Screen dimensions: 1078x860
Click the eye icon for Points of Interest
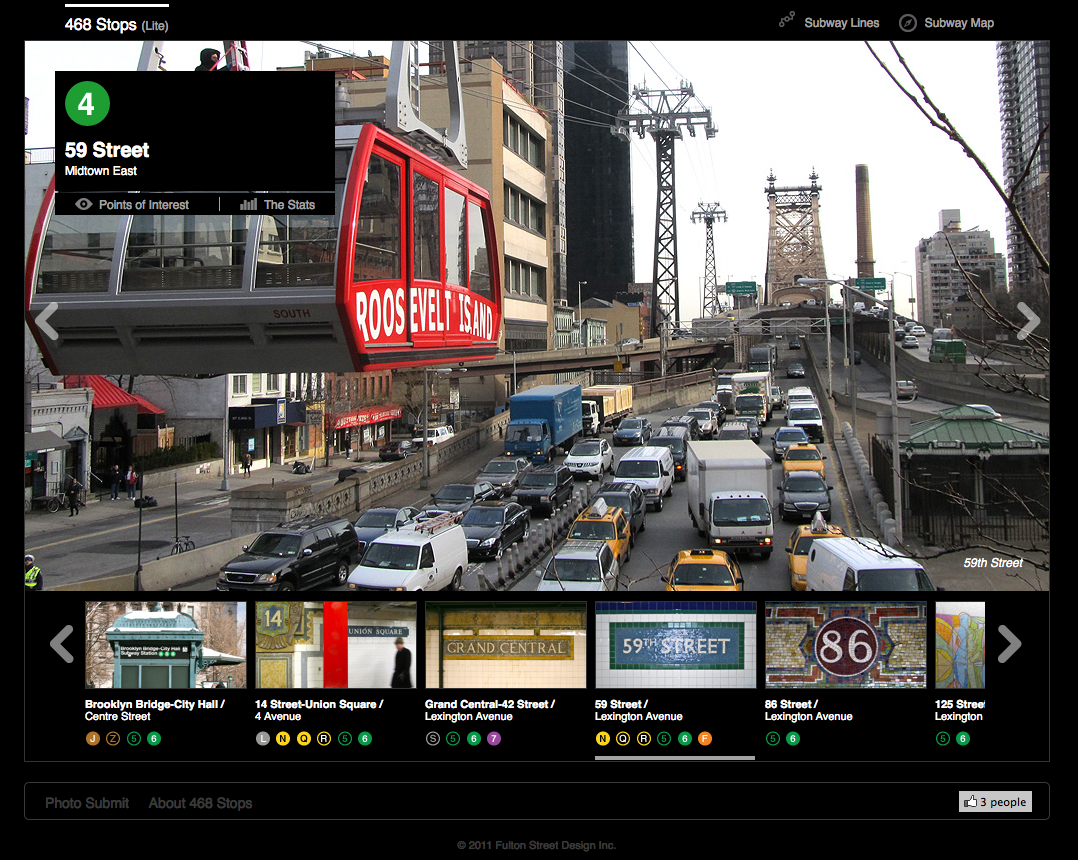click(x=83, y=204)
